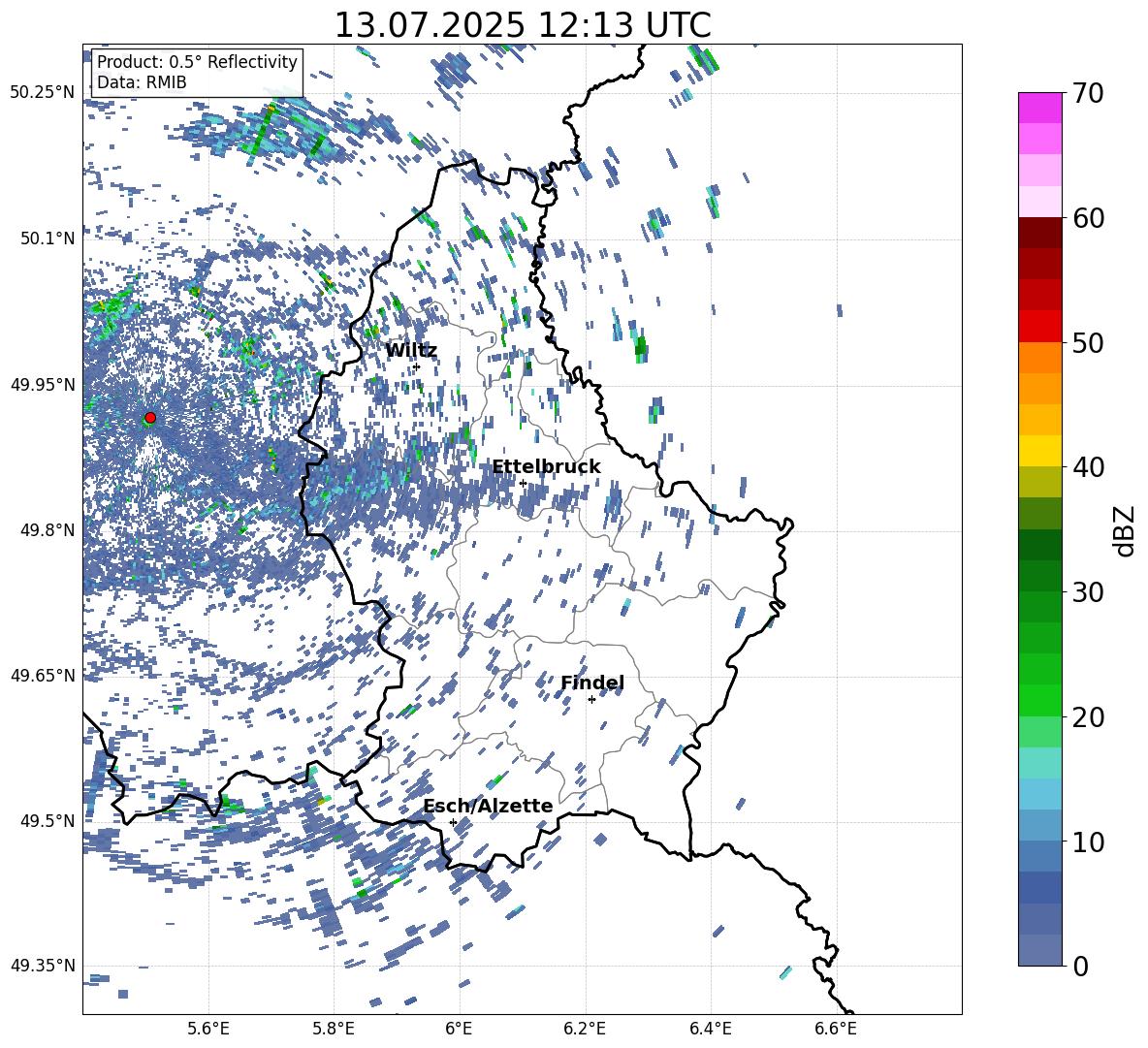Click the Ettelbruck station cross marker
1148x1048 pixels.
tap(523, 483)
